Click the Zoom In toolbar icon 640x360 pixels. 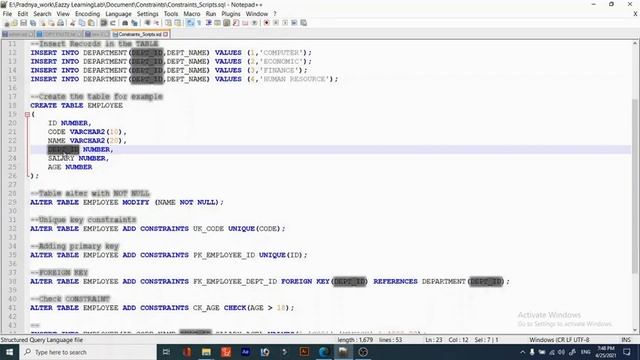147,23
